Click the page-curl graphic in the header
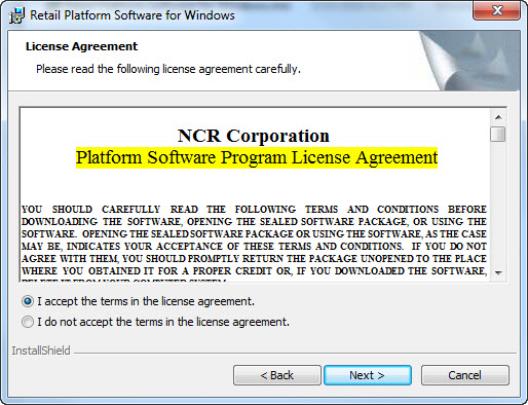The height and width of the screenshot is (405, 528). 469,61
